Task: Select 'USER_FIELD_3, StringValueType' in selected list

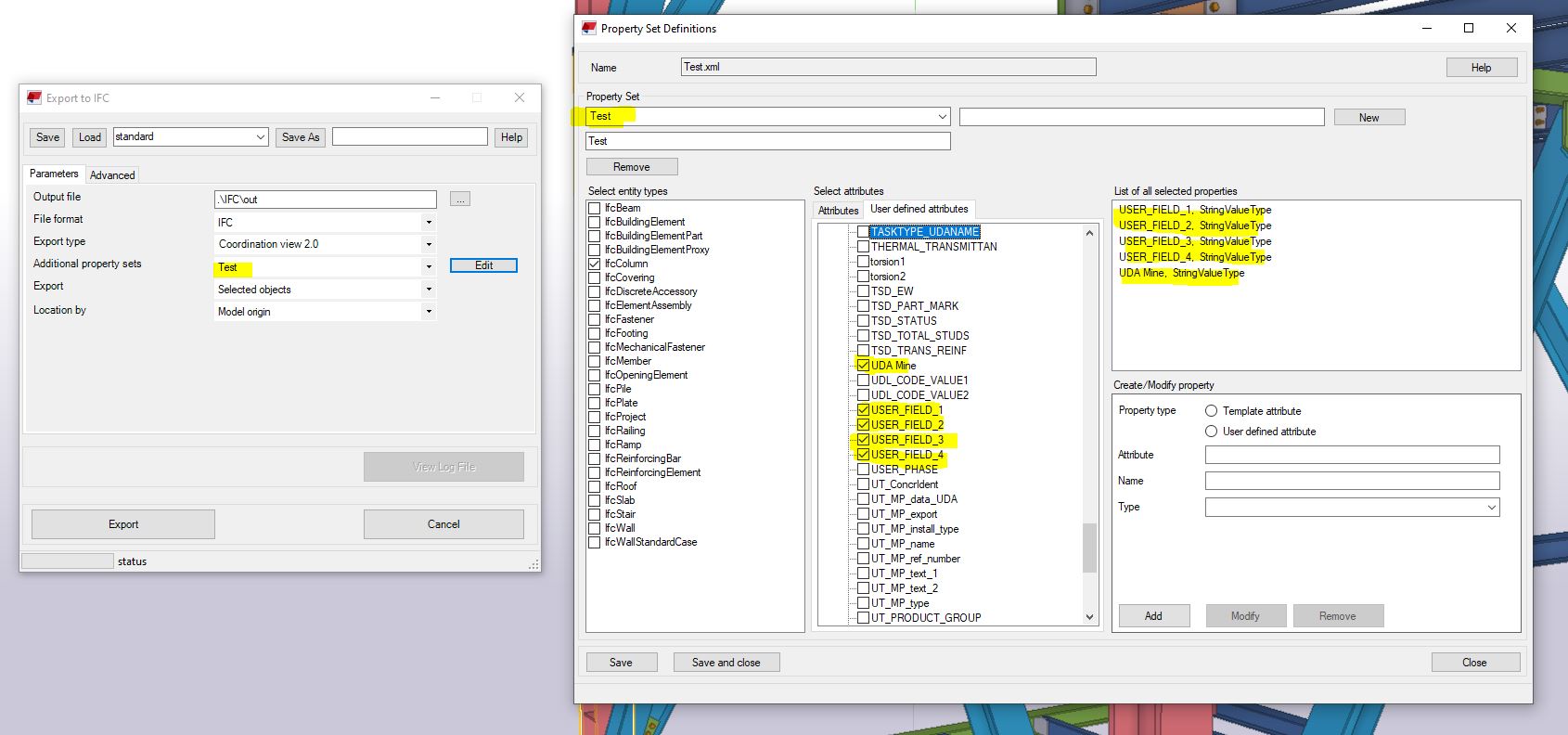Action: tap(1195, 241)
